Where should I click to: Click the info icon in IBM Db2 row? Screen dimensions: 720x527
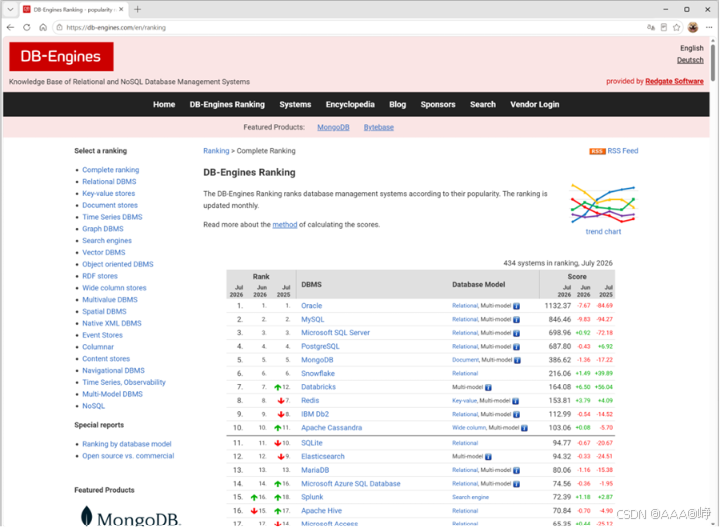click(x=517, y=415)
